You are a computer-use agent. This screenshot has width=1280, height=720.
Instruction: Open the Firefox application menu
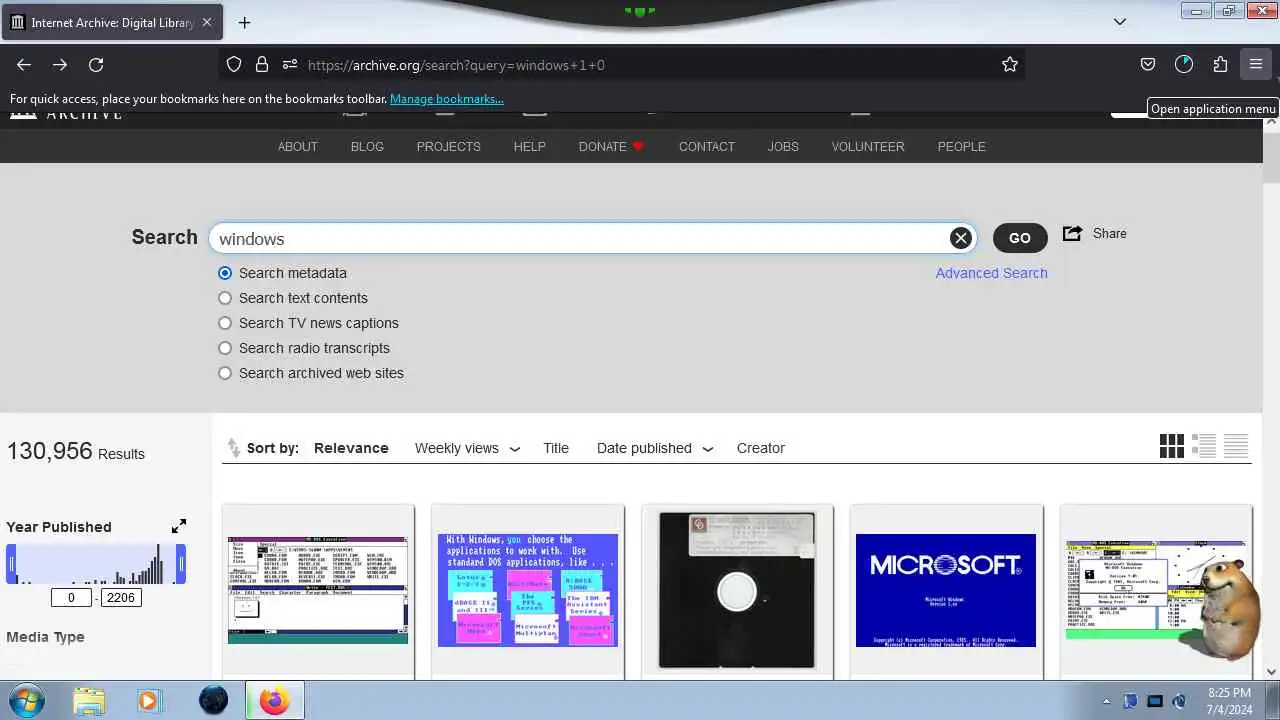tap(1256, 64)
